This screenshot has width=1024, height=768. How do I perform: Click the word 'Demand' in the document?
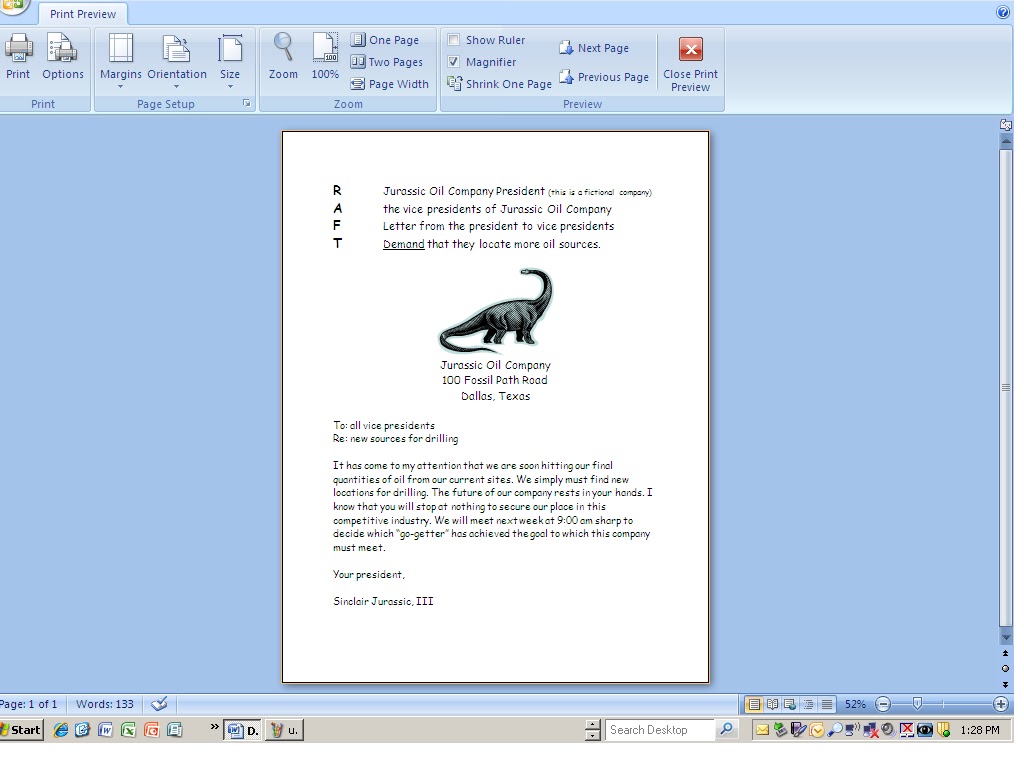point(404,244)
